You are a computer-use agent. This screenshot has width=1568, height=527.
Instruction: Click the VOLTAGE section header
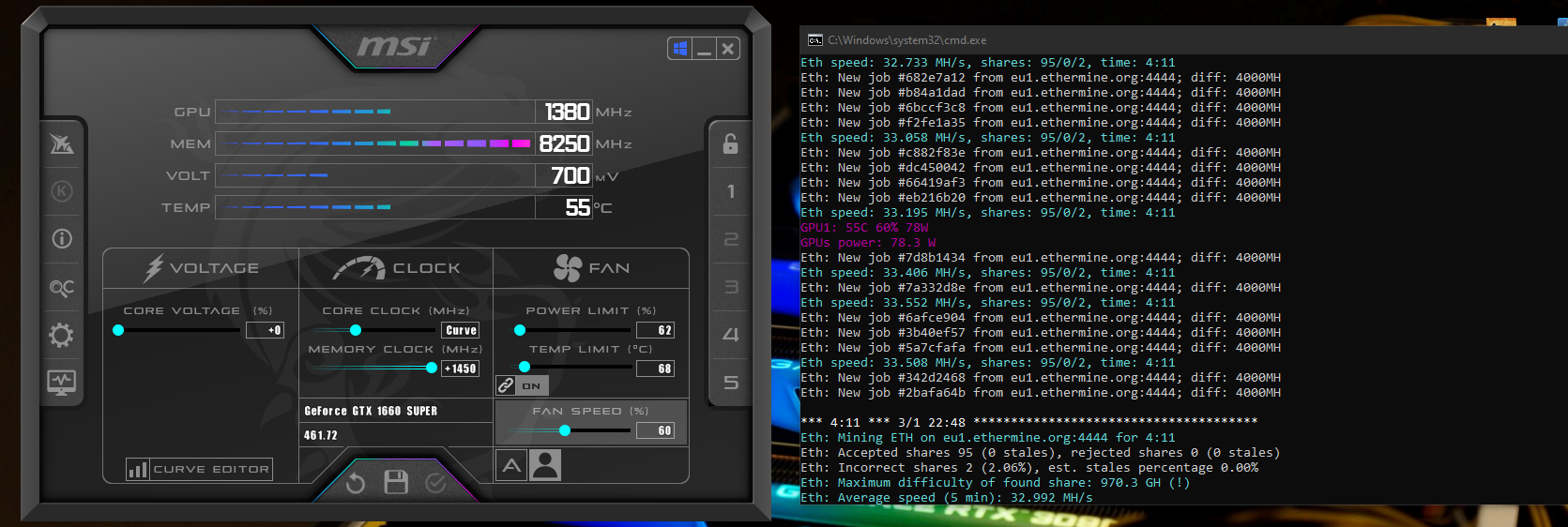(x=201, y=268)
